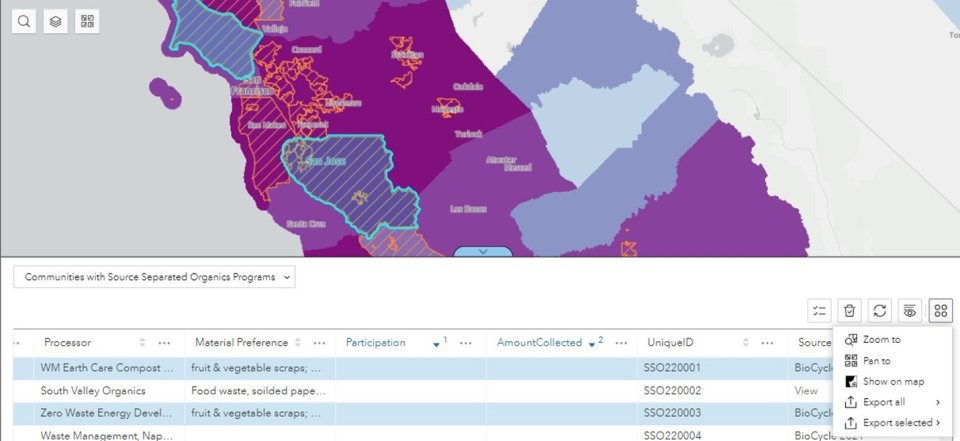Open Processor column options ellipsis
Screen dimensions: 960x441
click(164, 343)
